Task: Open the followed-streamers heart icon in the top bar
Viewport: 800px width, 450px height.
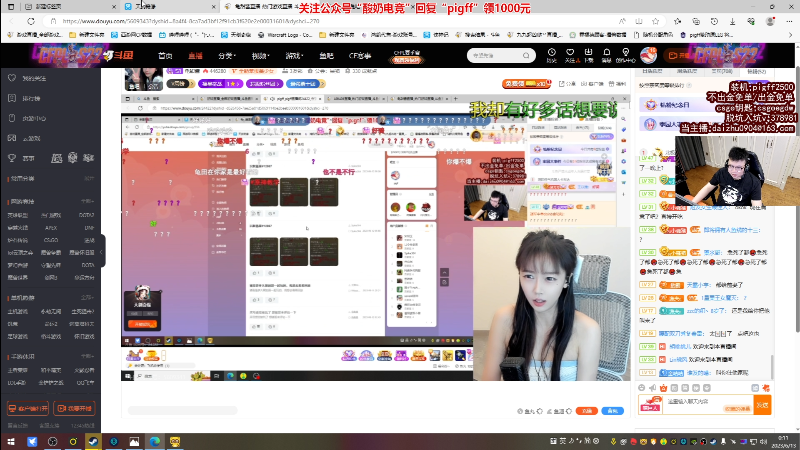Action: (x=570, y=53)
